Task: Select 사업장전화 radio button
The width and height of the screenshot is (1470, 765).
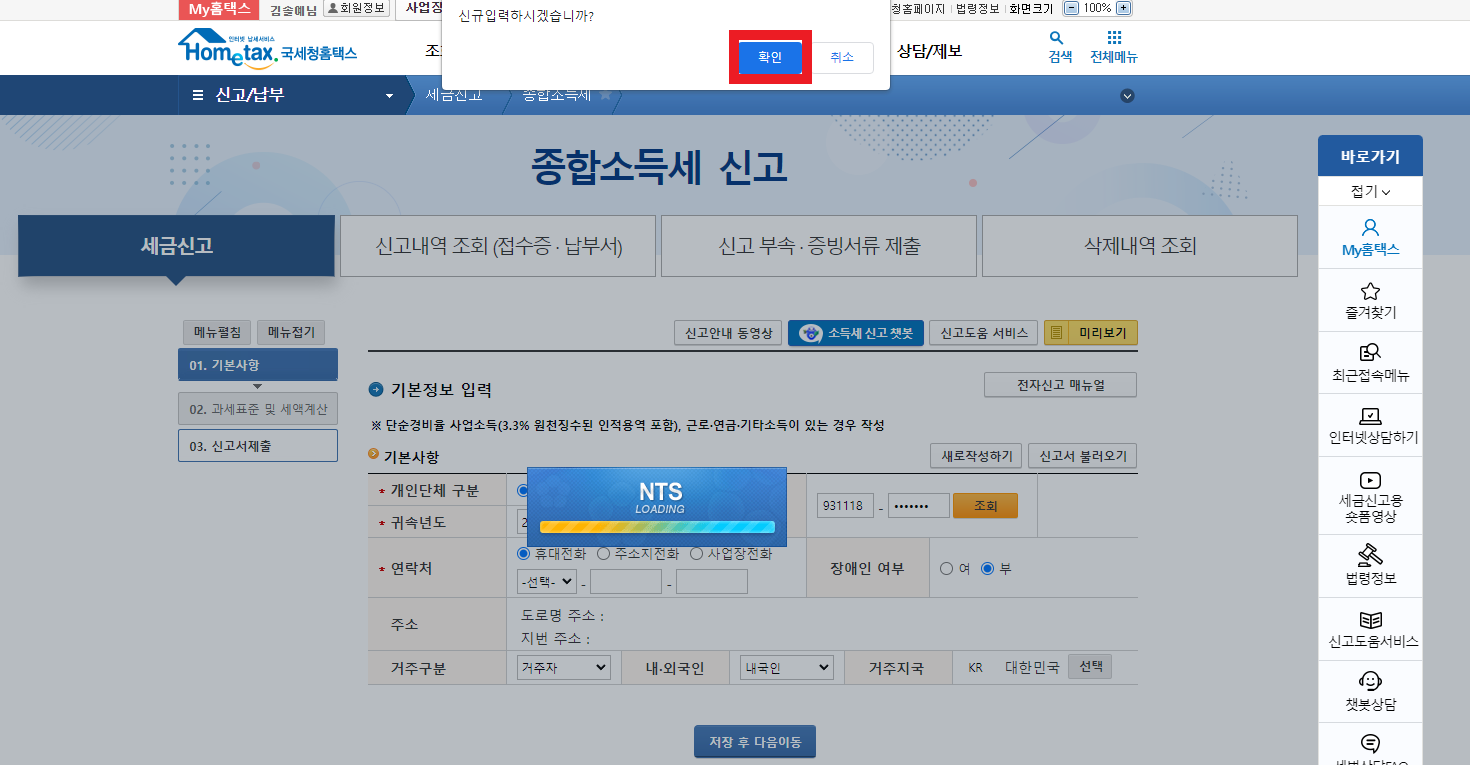Action: pos(696,554)
